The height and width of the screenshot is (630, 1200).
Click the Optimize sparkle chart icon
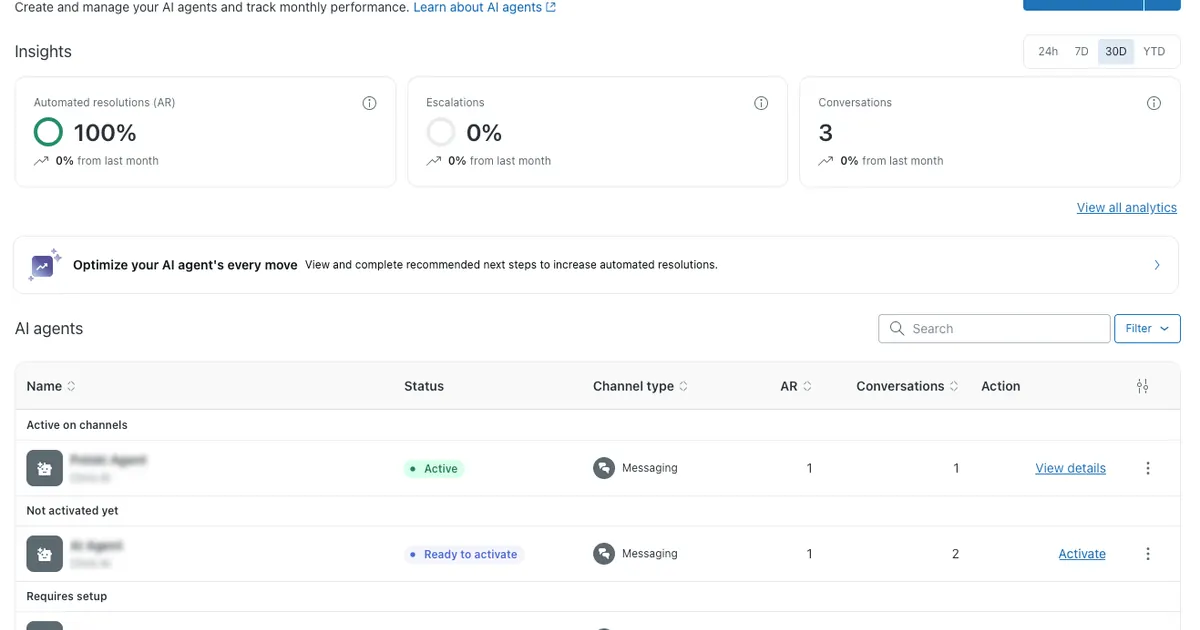tap(44, 265)
